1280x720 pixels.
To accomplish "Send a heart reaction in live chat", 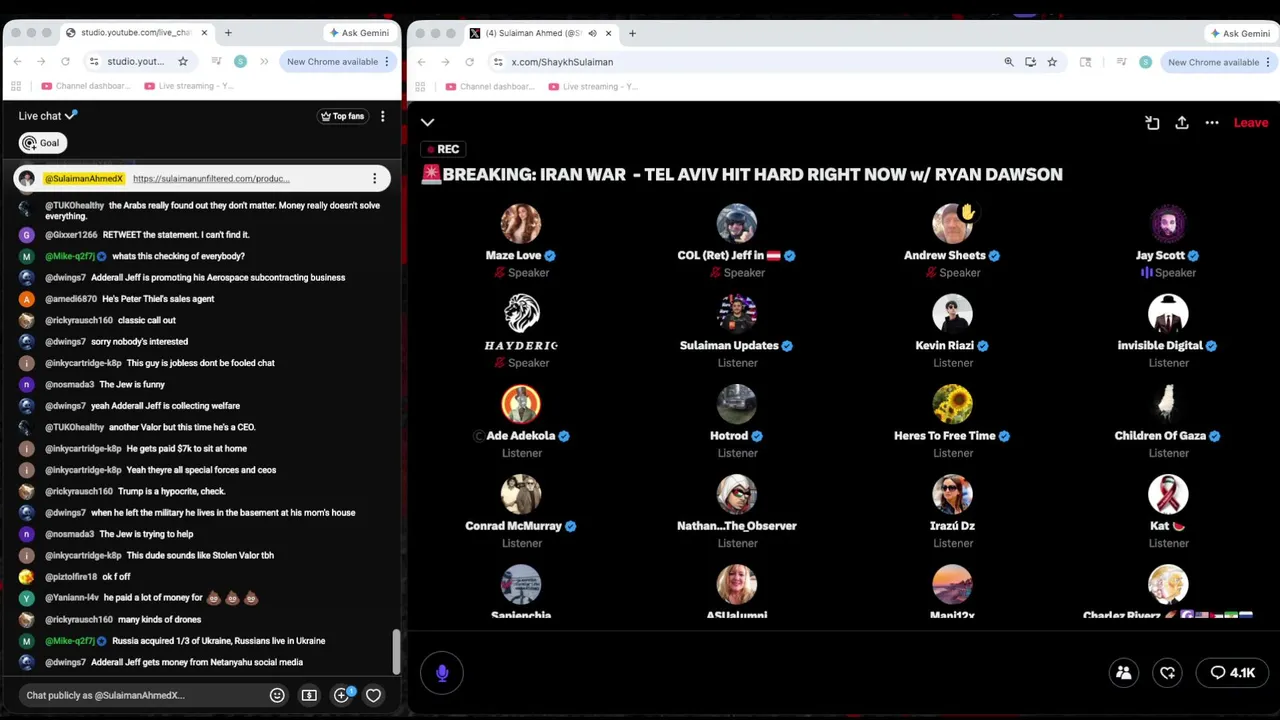I will (x=373, y=695).
